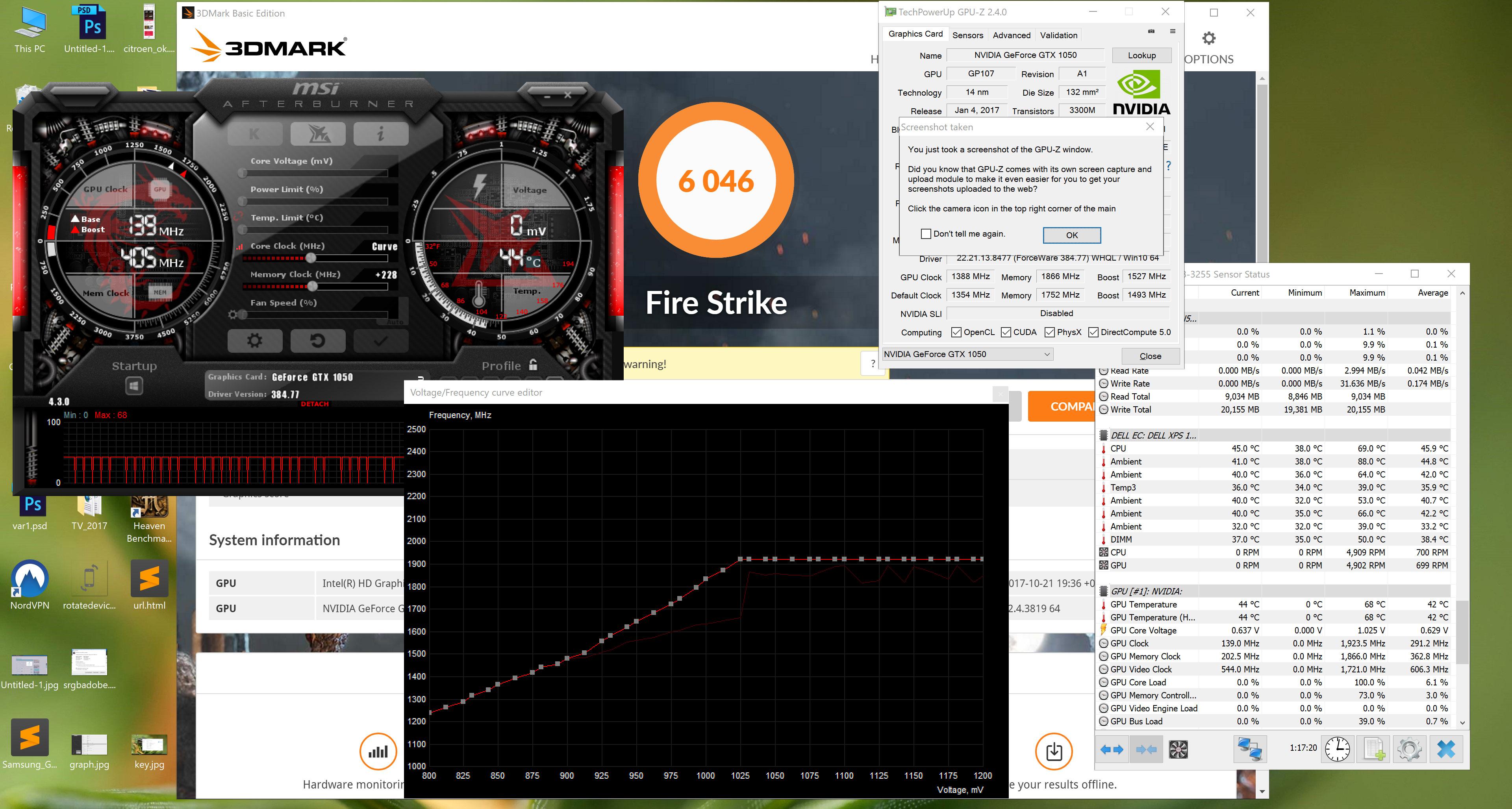This screenshot has height=809, width=1512.
Task: Toggle the DirectCompute 5.0 checkbox
Action: (1093, 333)
